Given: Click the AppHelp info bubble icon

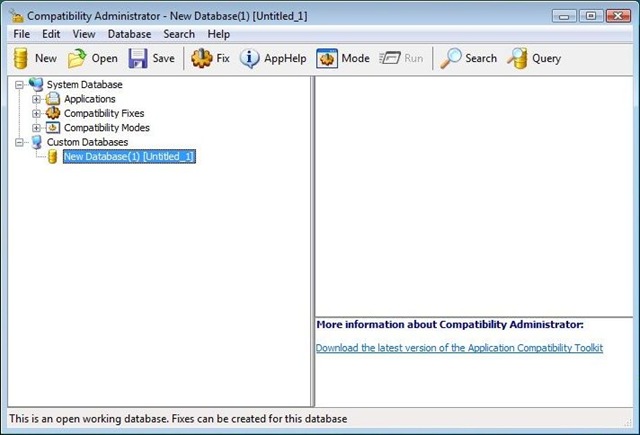Looking at the screenshot, I should [x=249, y=58].
